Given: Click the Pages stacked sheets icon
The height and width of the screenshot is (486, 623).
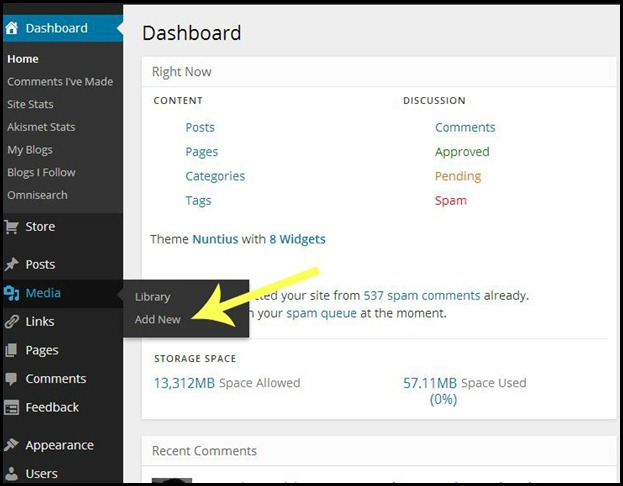Looking at the screenshot, I should pos(12,350).
